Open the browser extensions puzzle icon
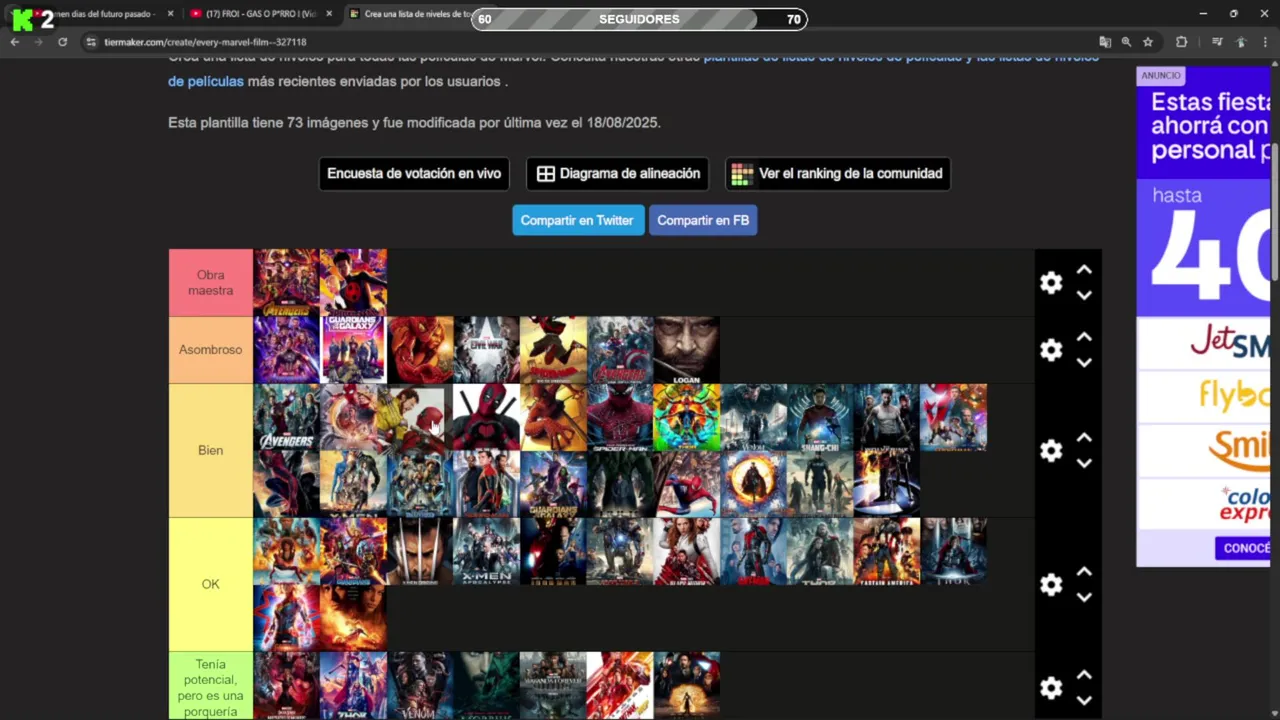 pyautogui.click(x=1181, y=42)
